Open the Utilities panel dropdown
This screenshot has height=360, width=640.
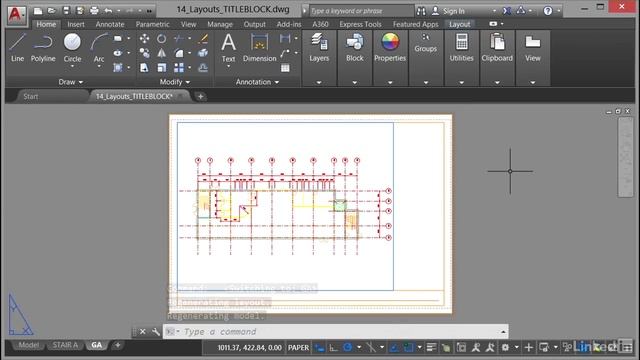click(461, 82)
